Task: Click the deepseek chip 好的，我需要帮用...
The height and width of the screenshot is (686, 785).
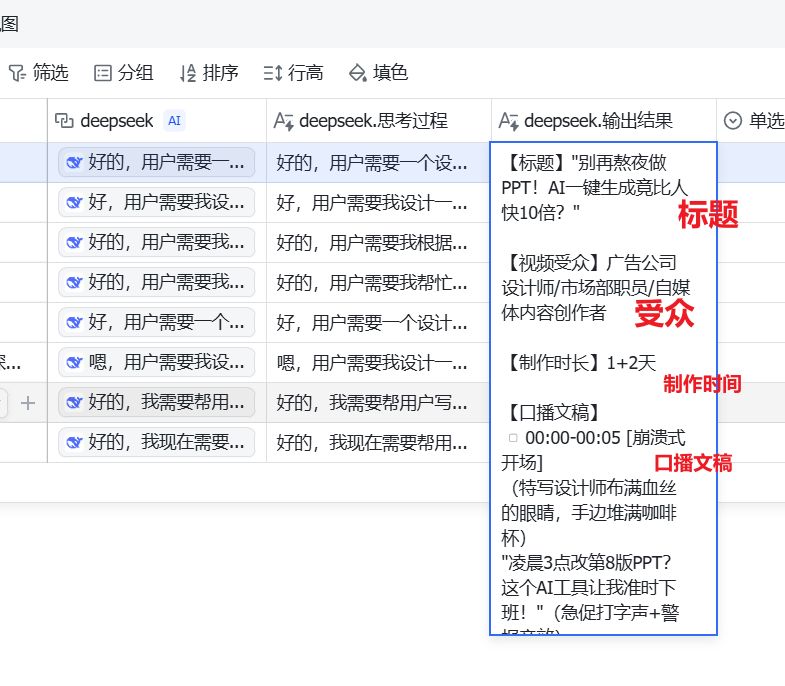Action: 157,403
